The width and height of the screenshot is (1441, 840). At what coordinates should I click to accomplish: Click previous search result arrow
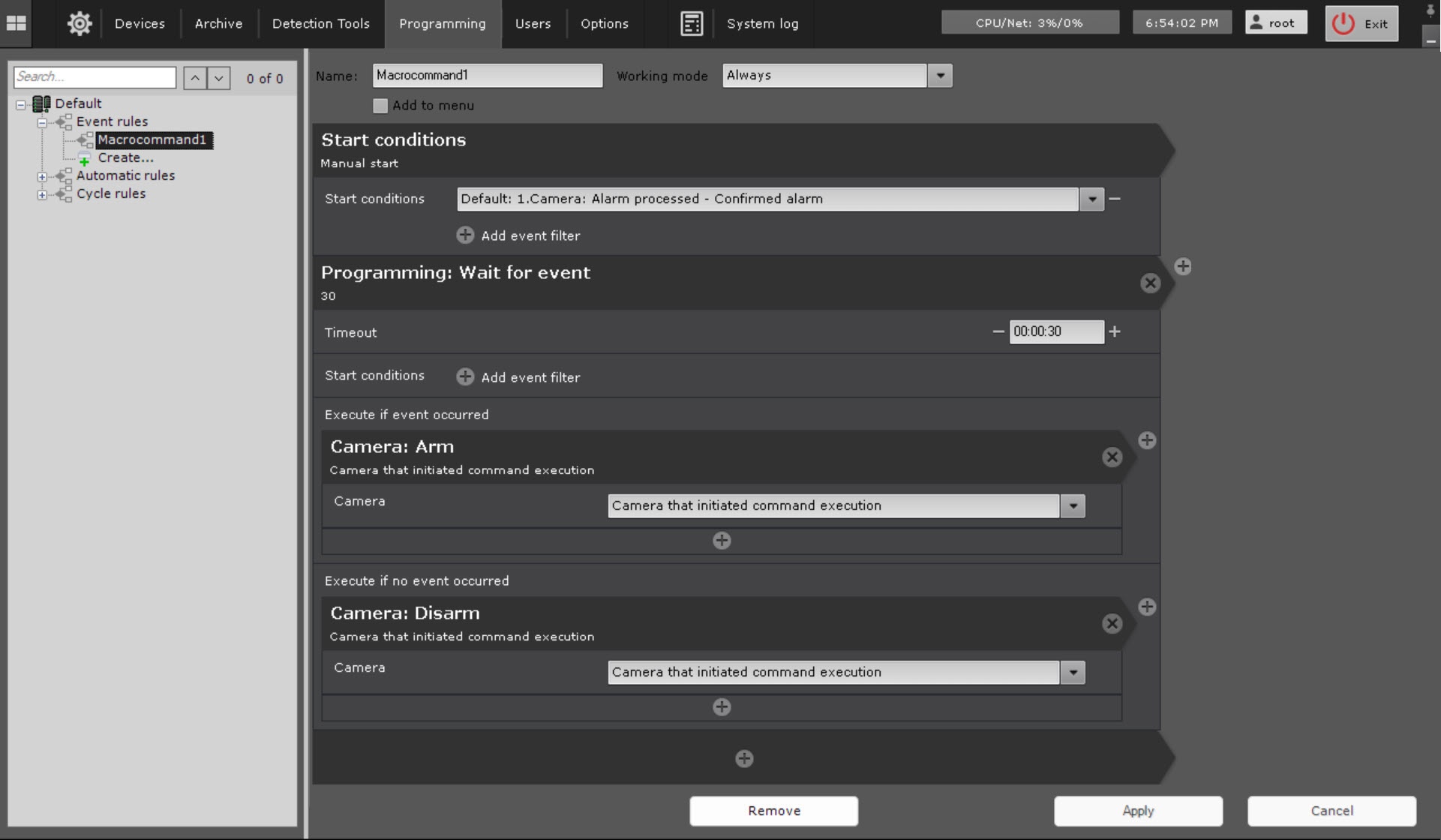[x=195, y=78]
